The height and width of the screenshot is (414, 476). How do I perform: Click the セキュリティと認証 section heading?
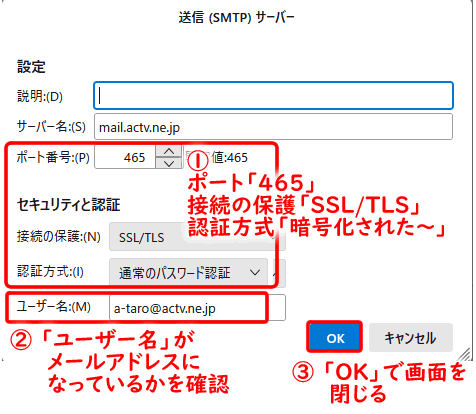tap(69, 204)
